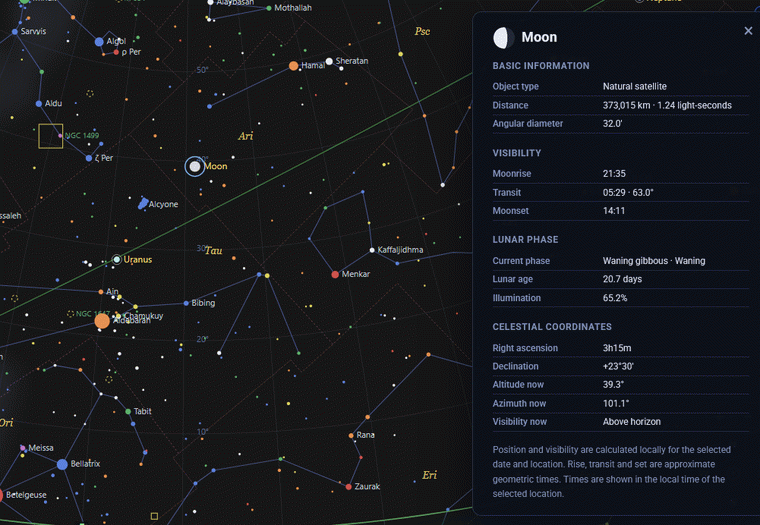Select the Zaurak star
The image size is (760, 525).
(x=348, y=487)
